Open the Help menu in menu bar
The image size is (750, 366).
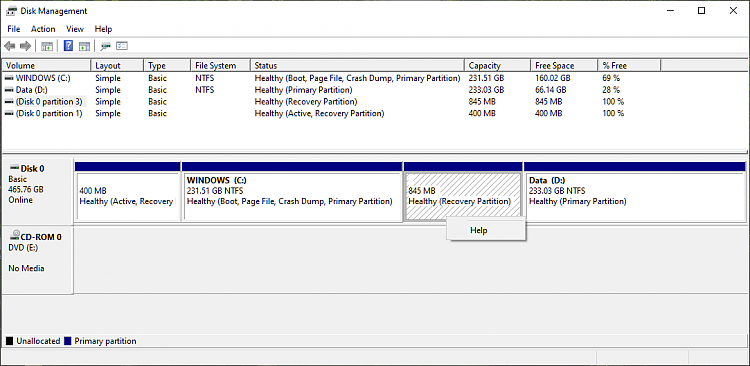point(103,29)
